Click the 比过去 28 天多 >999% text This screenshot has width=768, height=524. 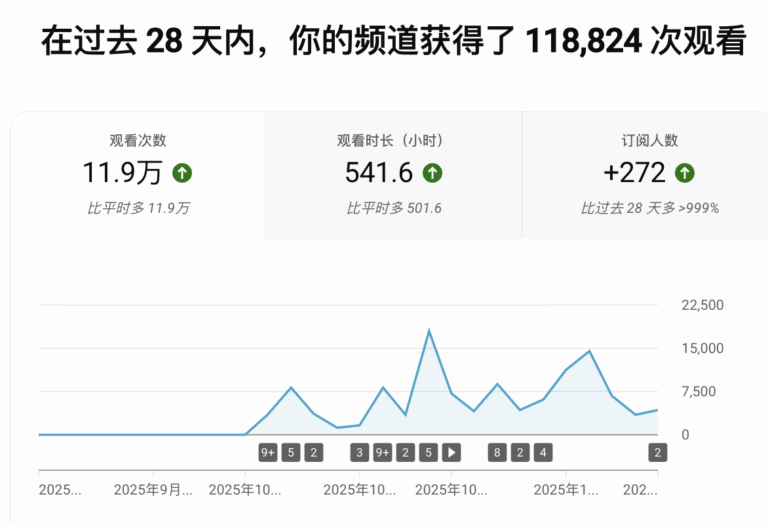click(x=649, y=208)
